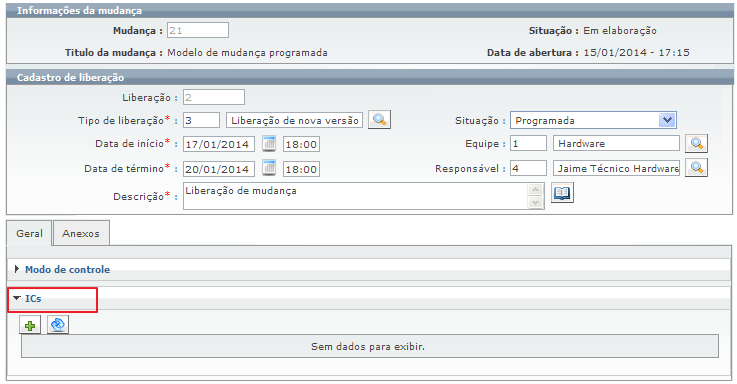Switch to the Geral tab
The width and height of the screenshot is (737, 384).
click(x=29, y=233)
